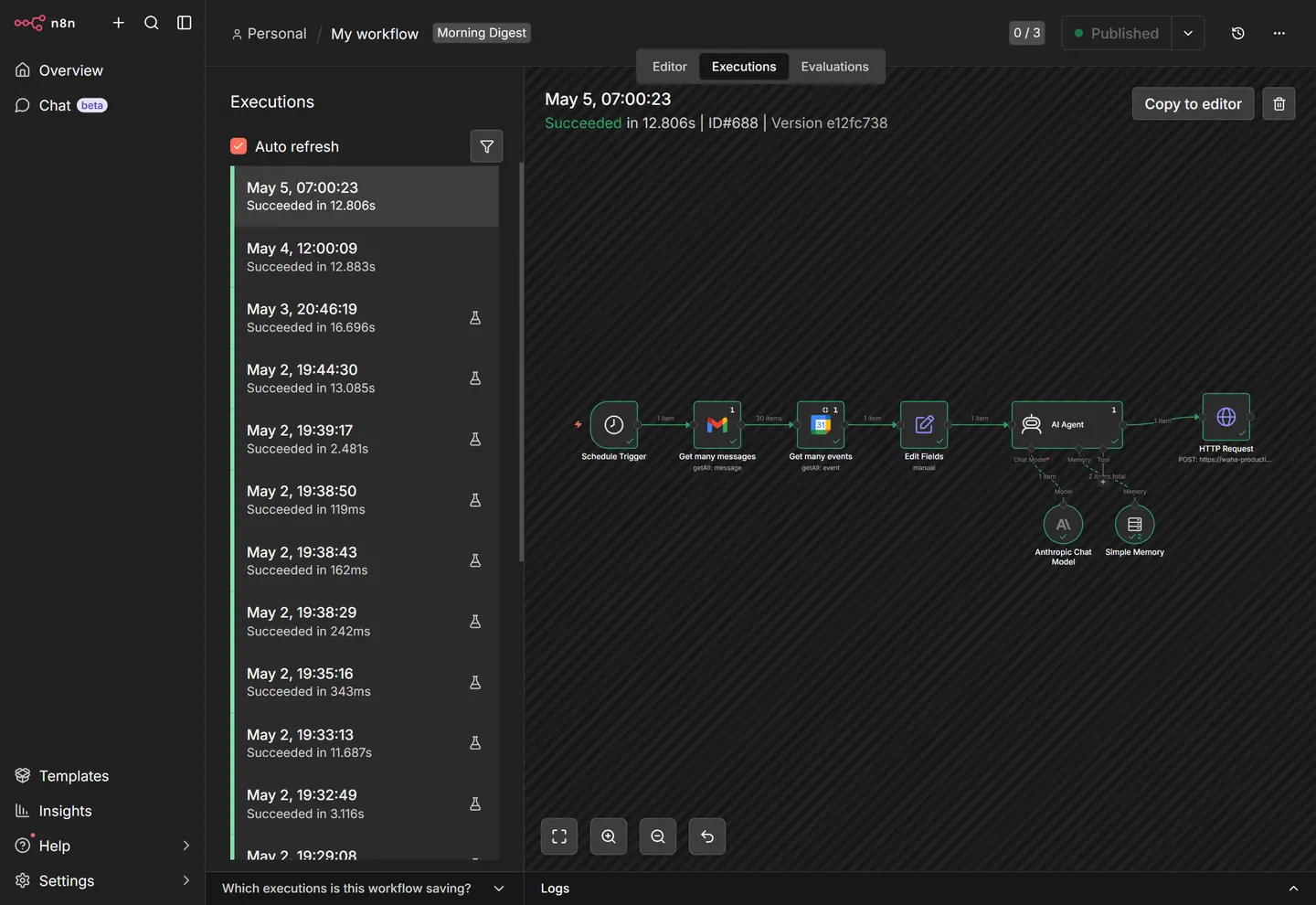
Task: Fit workflow to view icon
Action: [559, 836]
